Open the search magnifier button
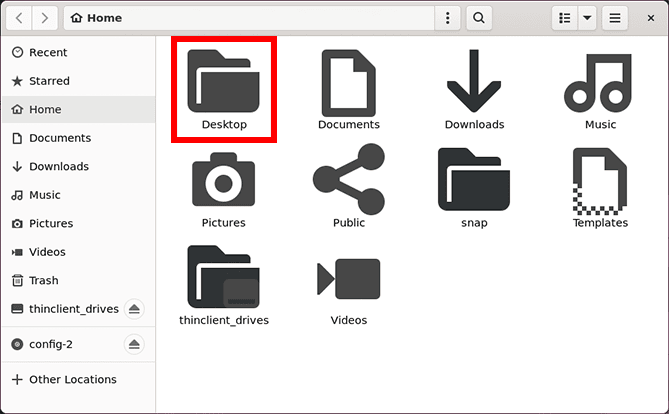This screenshot has width=669, height=414. click(x=479, y=18)
